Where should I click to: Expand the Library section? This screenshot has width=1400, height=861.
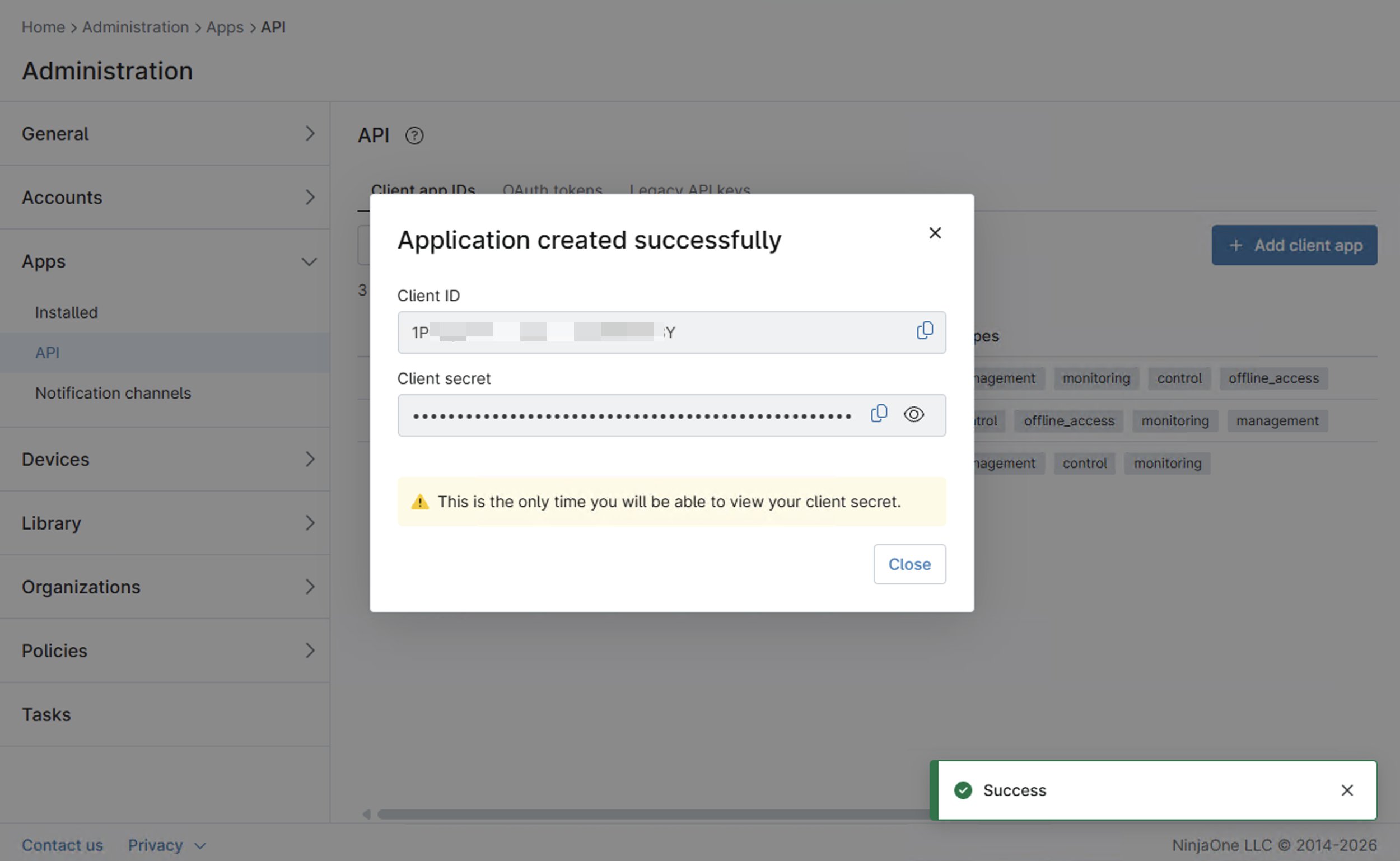(x=165, y=523)
